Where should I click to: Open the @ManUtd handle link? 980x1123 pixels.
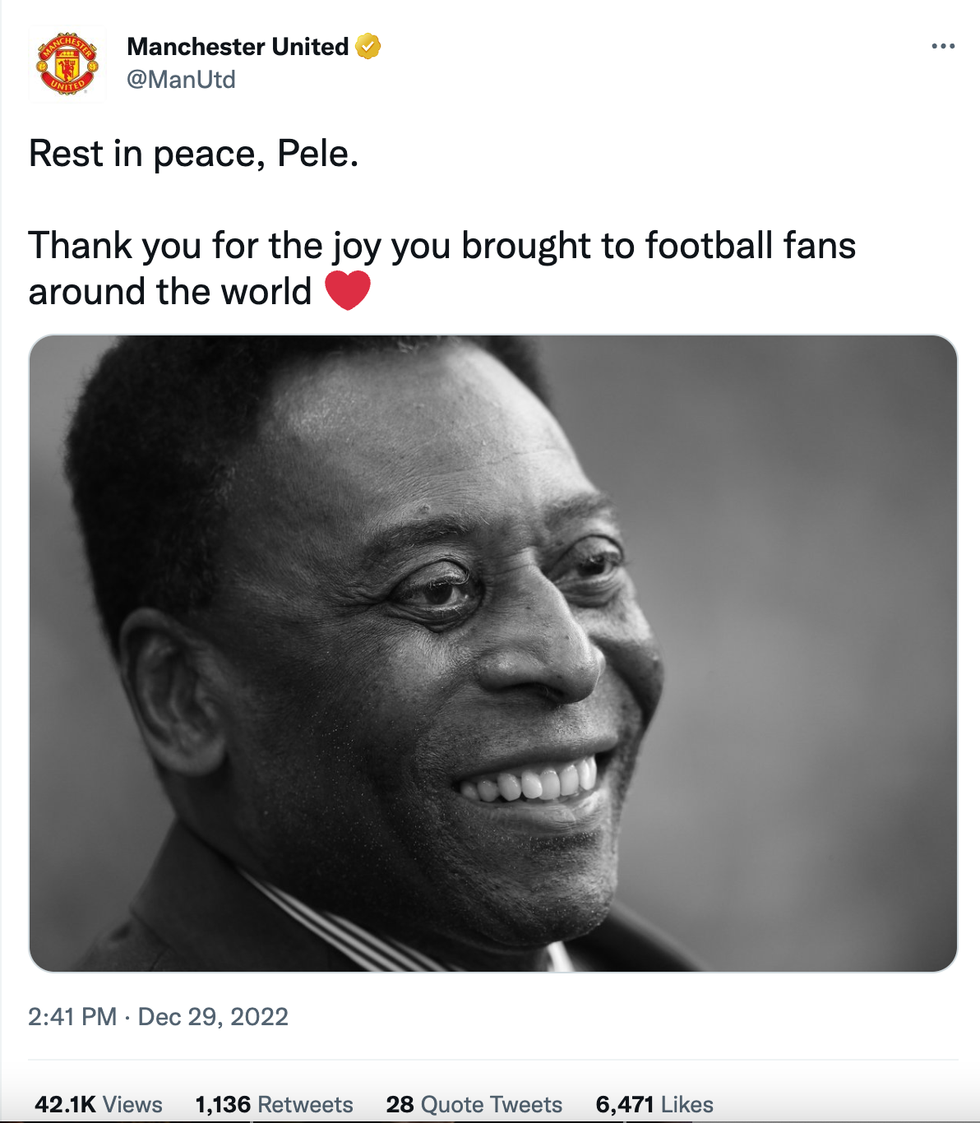point(181,79)
